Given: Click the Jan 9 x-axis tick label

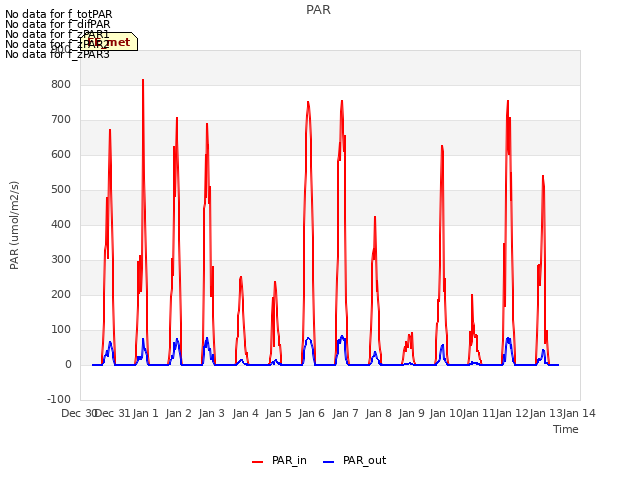Looking at the screenshot, I should click(411, 413).
